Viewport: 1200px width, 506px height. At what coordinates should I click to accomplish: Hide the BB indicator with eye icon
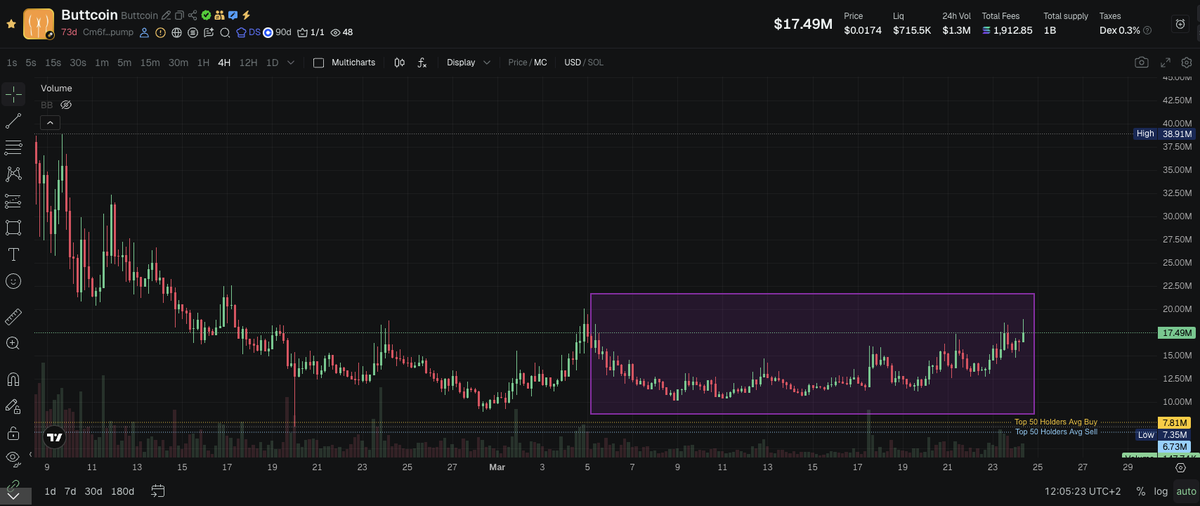(66, 104)
